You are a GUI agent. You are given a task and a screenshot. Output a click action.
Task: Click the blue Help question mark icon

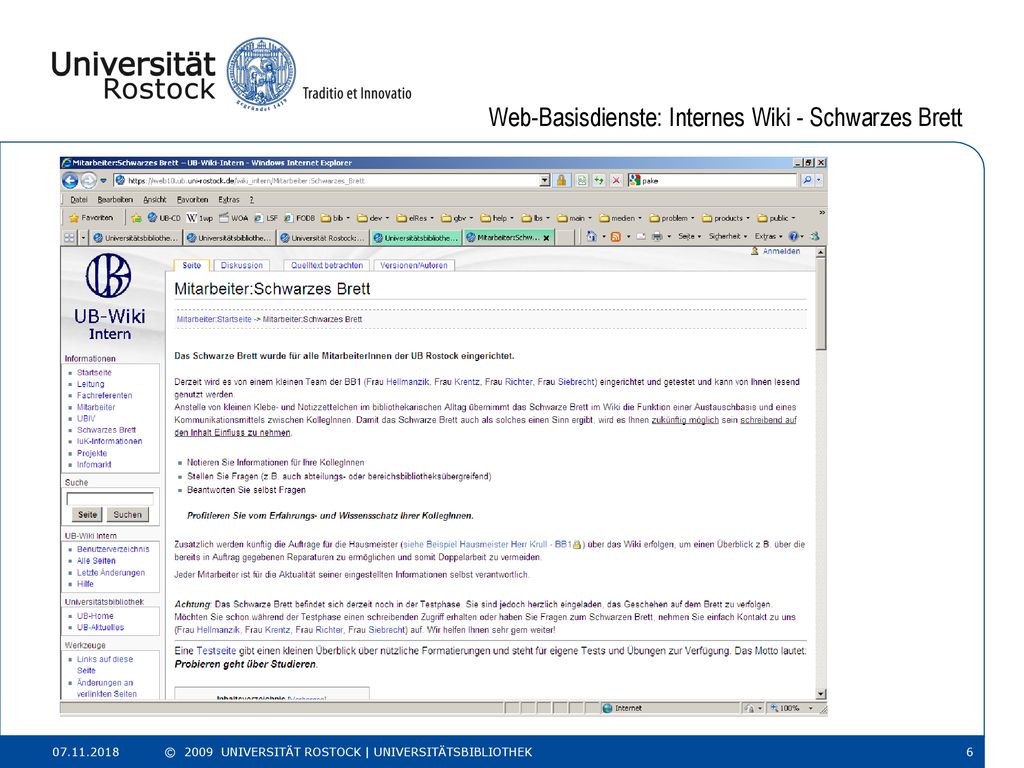coord(794,236)
